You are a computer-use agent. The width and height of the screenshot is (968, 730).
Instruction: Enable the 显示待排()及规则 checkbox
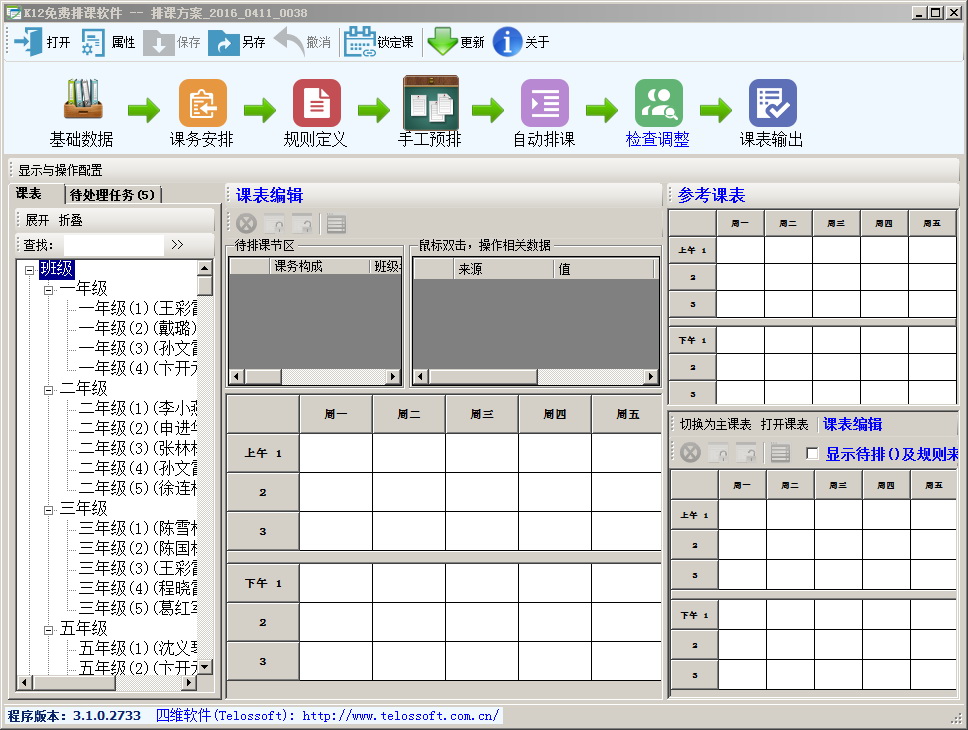[x=812, y=454]
